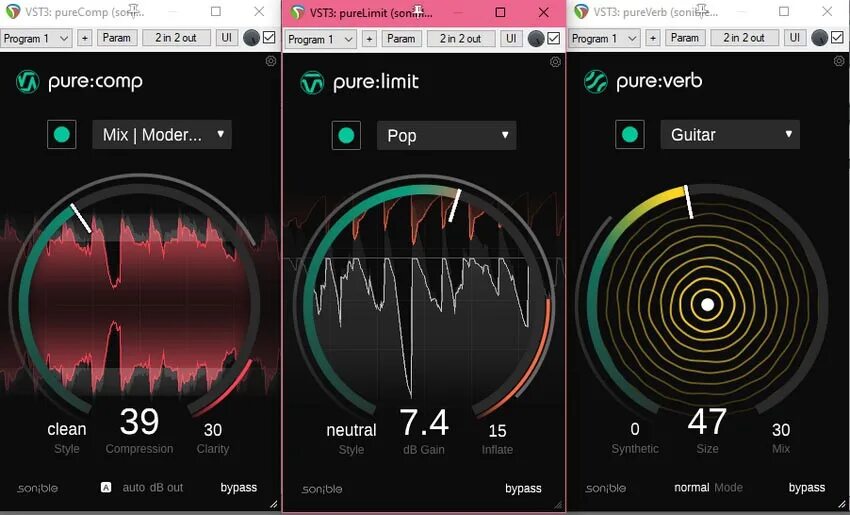
Task: Open settings gear in pure:limit plugin
Action: (555, 62)
